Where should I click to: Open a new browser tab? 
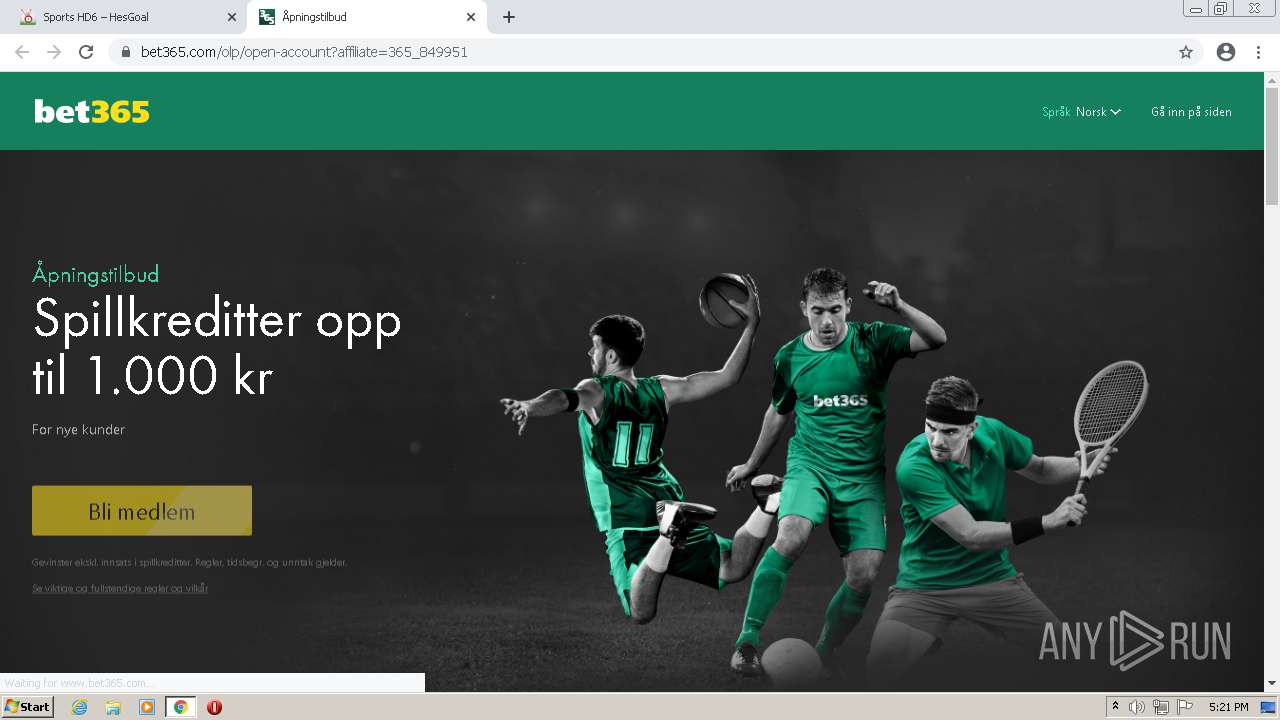508,17
